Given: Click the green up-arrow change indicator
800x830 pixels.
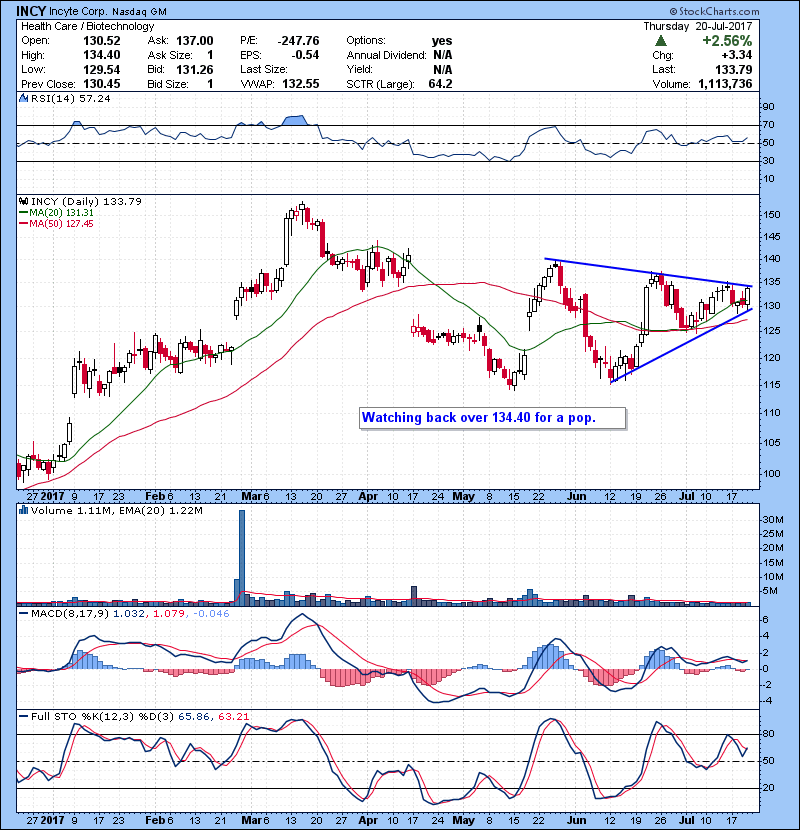Looking at the screenshot, I should [x=660, y=41].
